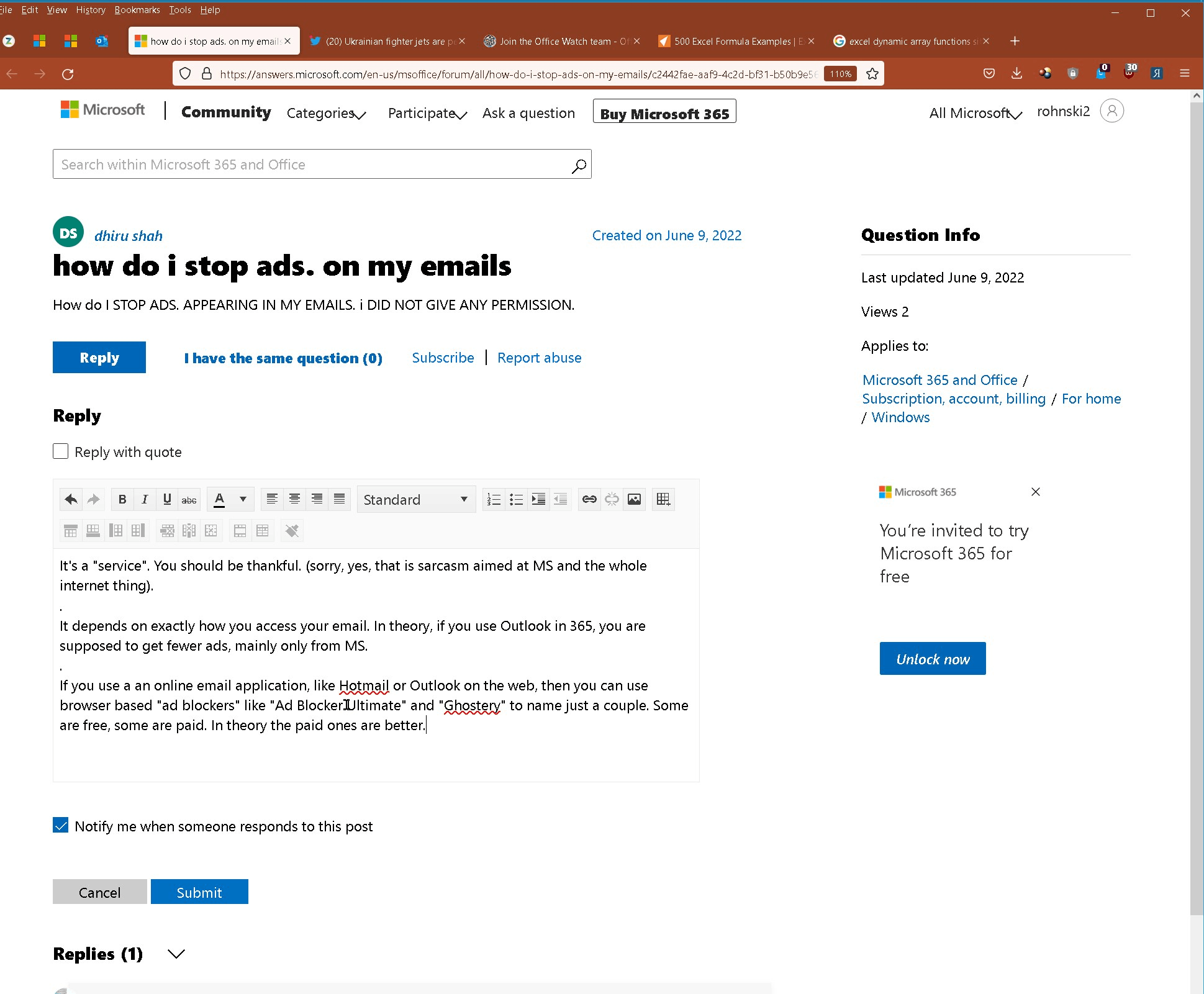This screenshot has height=994, width=1204.
Task: Bookmark this page with the star icon
Action: [x=872, y=74]
